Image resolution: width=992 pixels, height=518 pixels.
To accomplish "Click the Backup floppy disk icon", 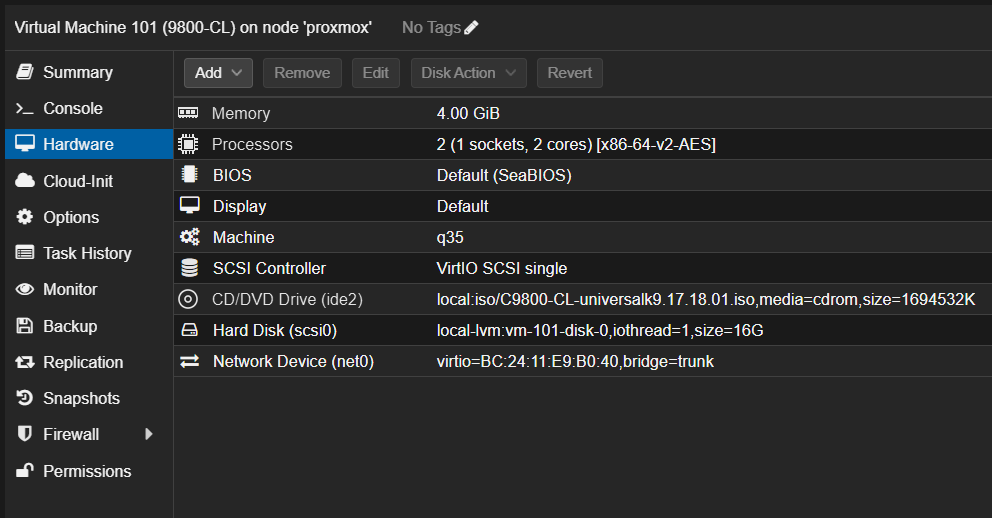I will click(25, 326).
